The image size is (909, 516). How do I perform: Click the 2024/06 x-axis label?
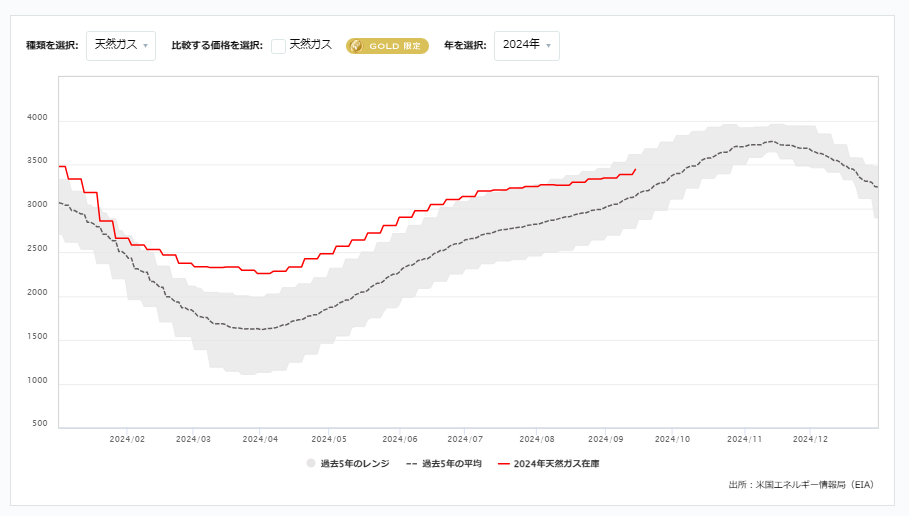[400, 439]
